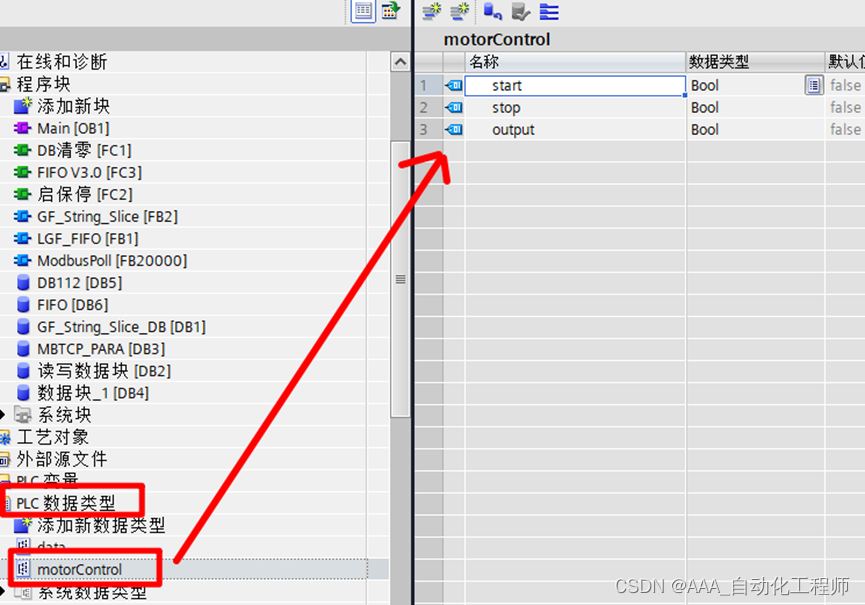Click the blue database update toolbar icon
This screenshot has height=605, width=865.
click(x=492, y=11)
